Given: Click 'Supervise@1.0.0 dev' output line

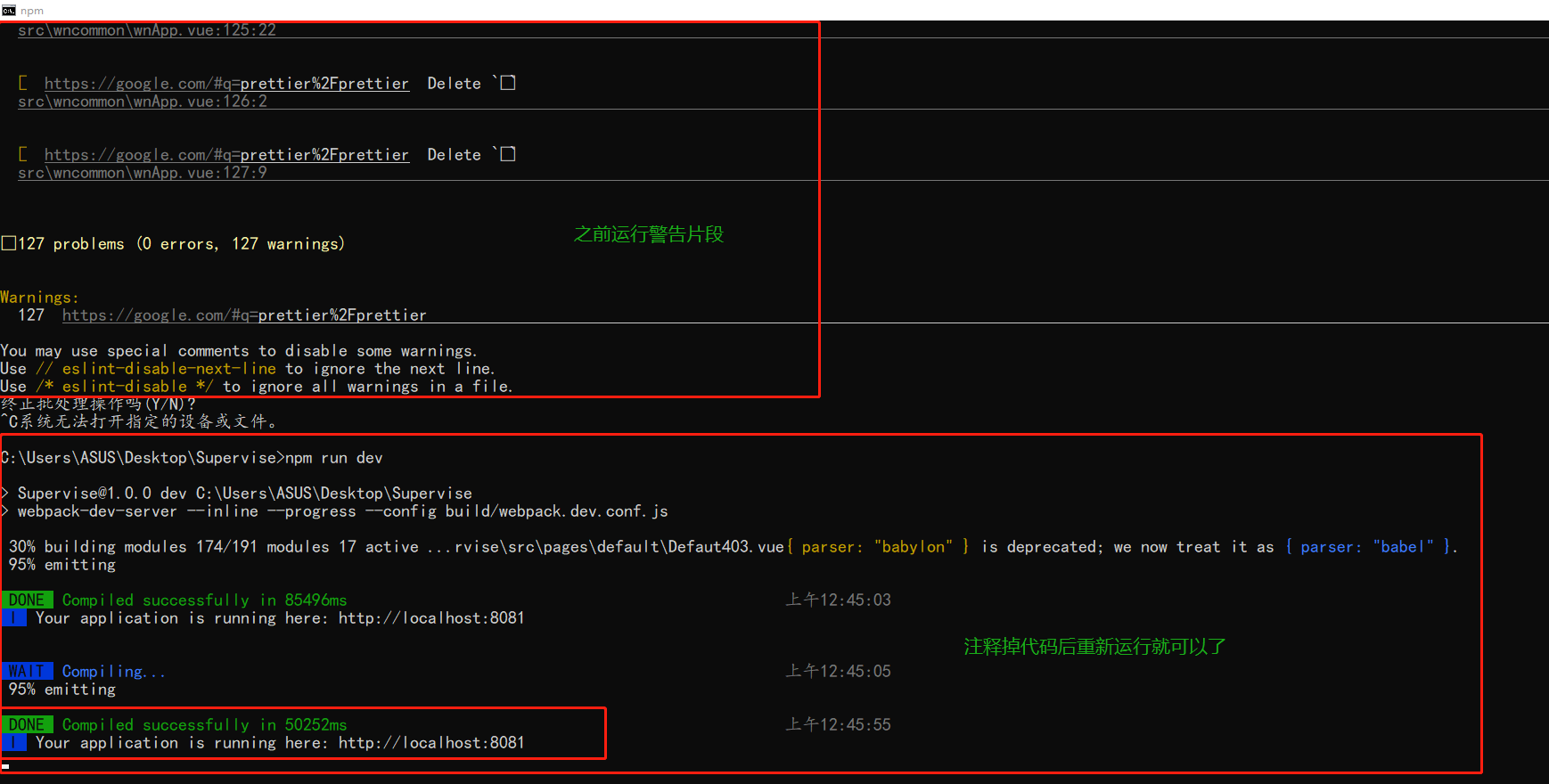Looking at the screenshot, I should point(236,494).
